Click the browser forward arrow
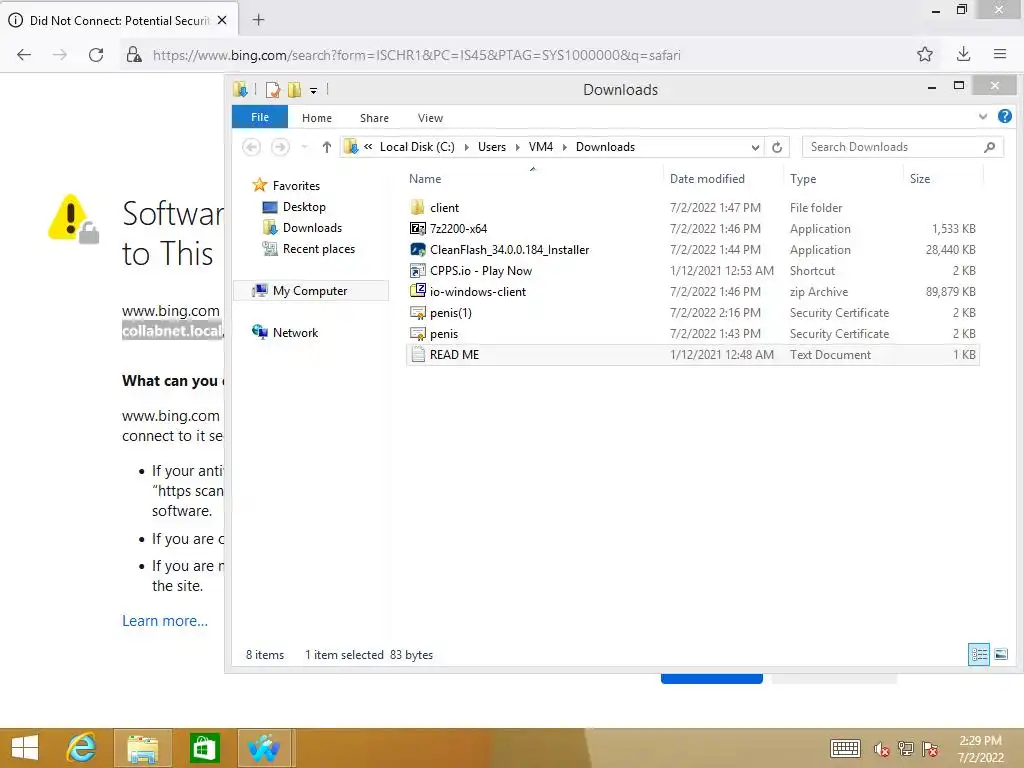Image resolution: width=1024 pixels, height=768 pixels. point(60,55)
